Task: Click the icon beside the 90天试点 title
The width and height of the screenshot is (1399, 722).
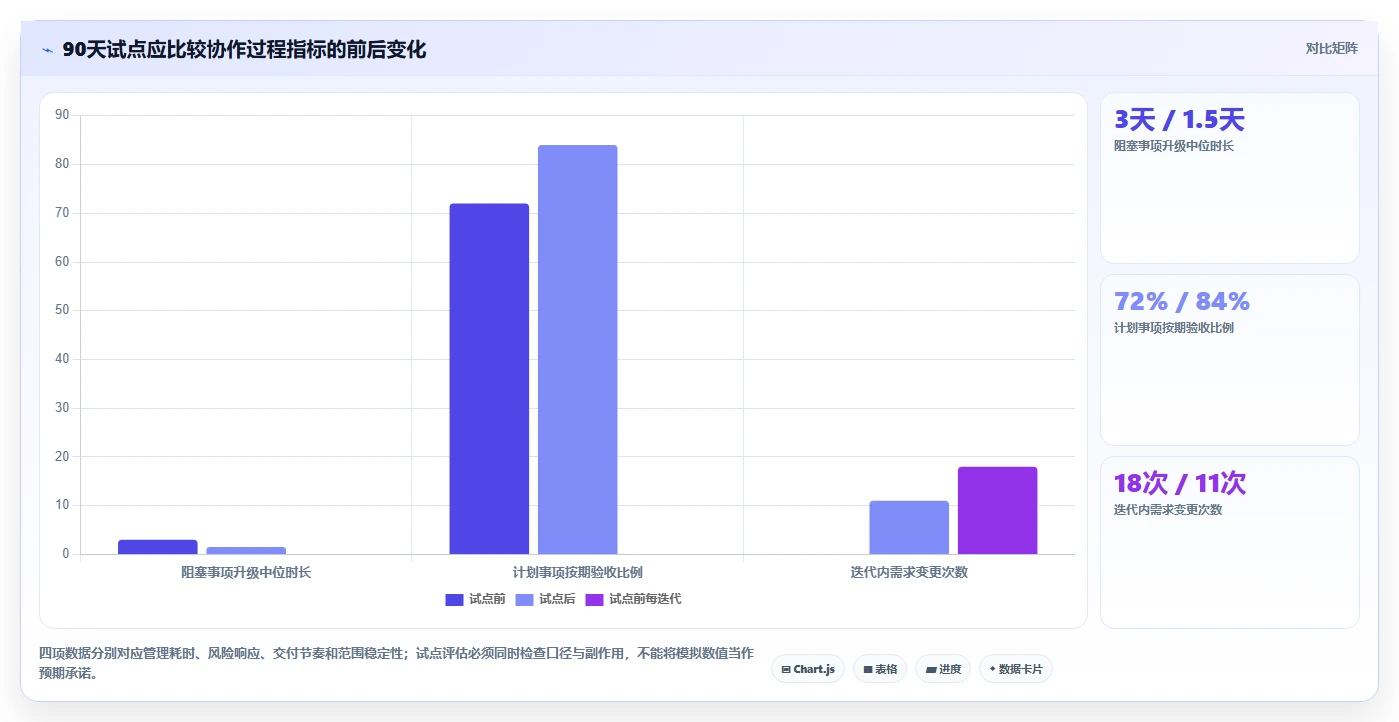Action: click(x=48, y=50)
